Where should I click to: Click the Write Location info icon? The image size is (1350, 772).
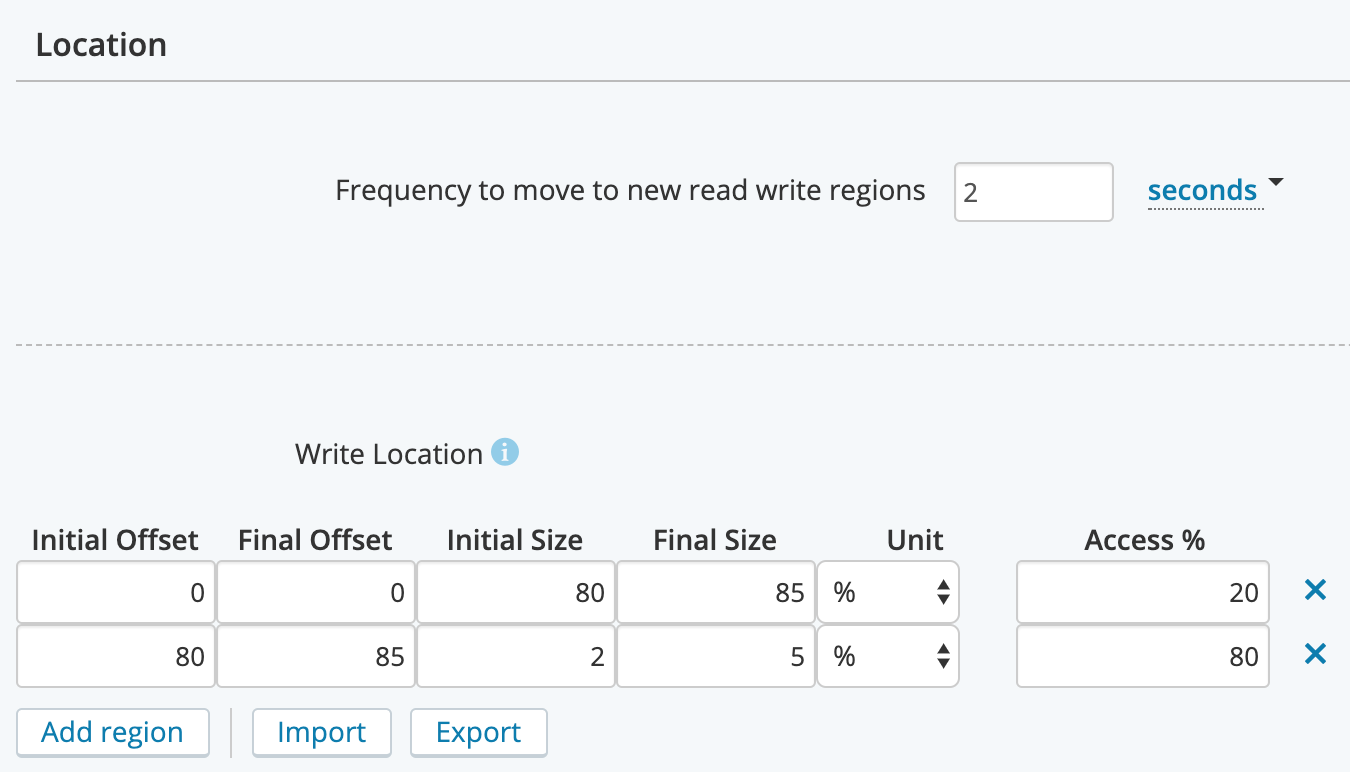pos(505,453)
